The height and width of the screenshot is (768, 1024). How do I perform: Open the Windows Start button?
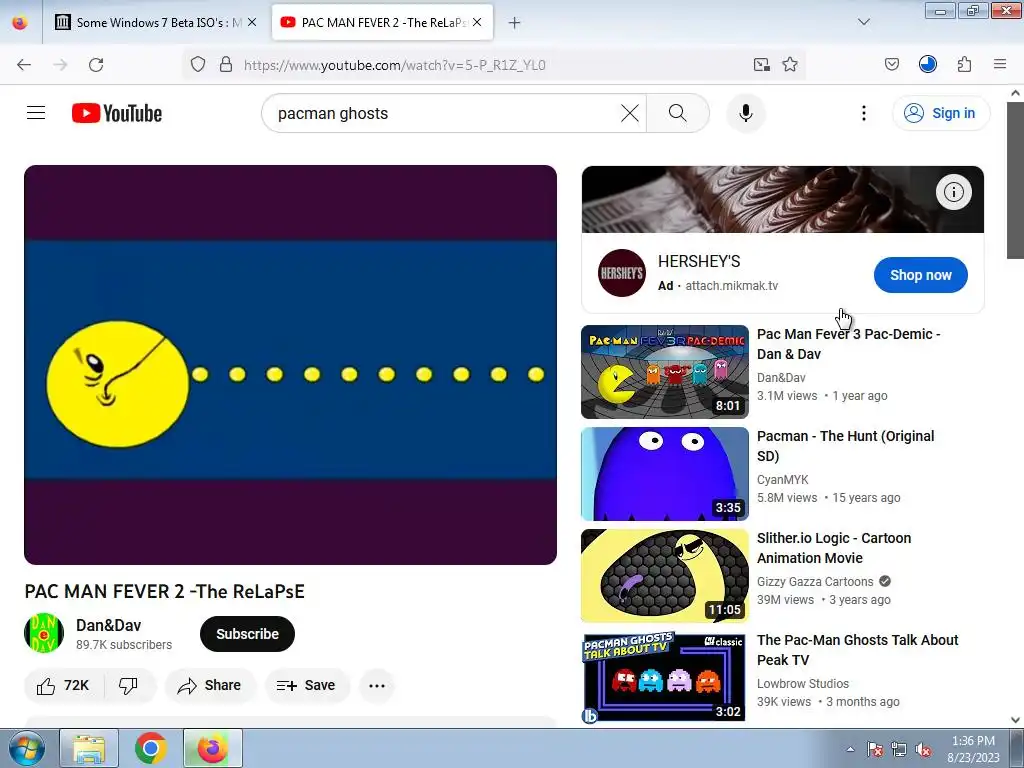point(25,748)
